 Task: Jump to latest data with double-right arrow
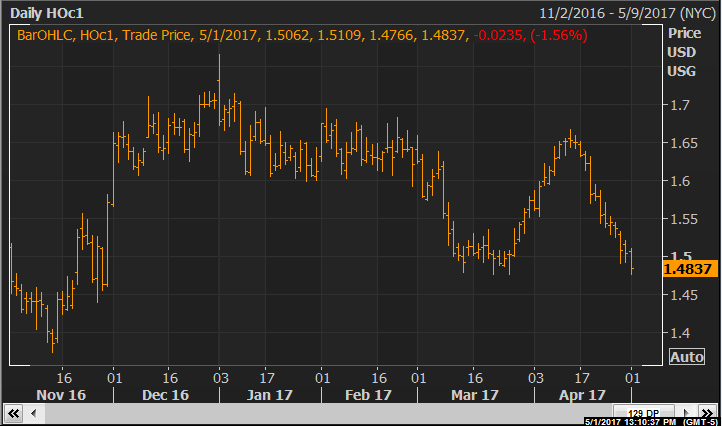click(x=707, y=412)
